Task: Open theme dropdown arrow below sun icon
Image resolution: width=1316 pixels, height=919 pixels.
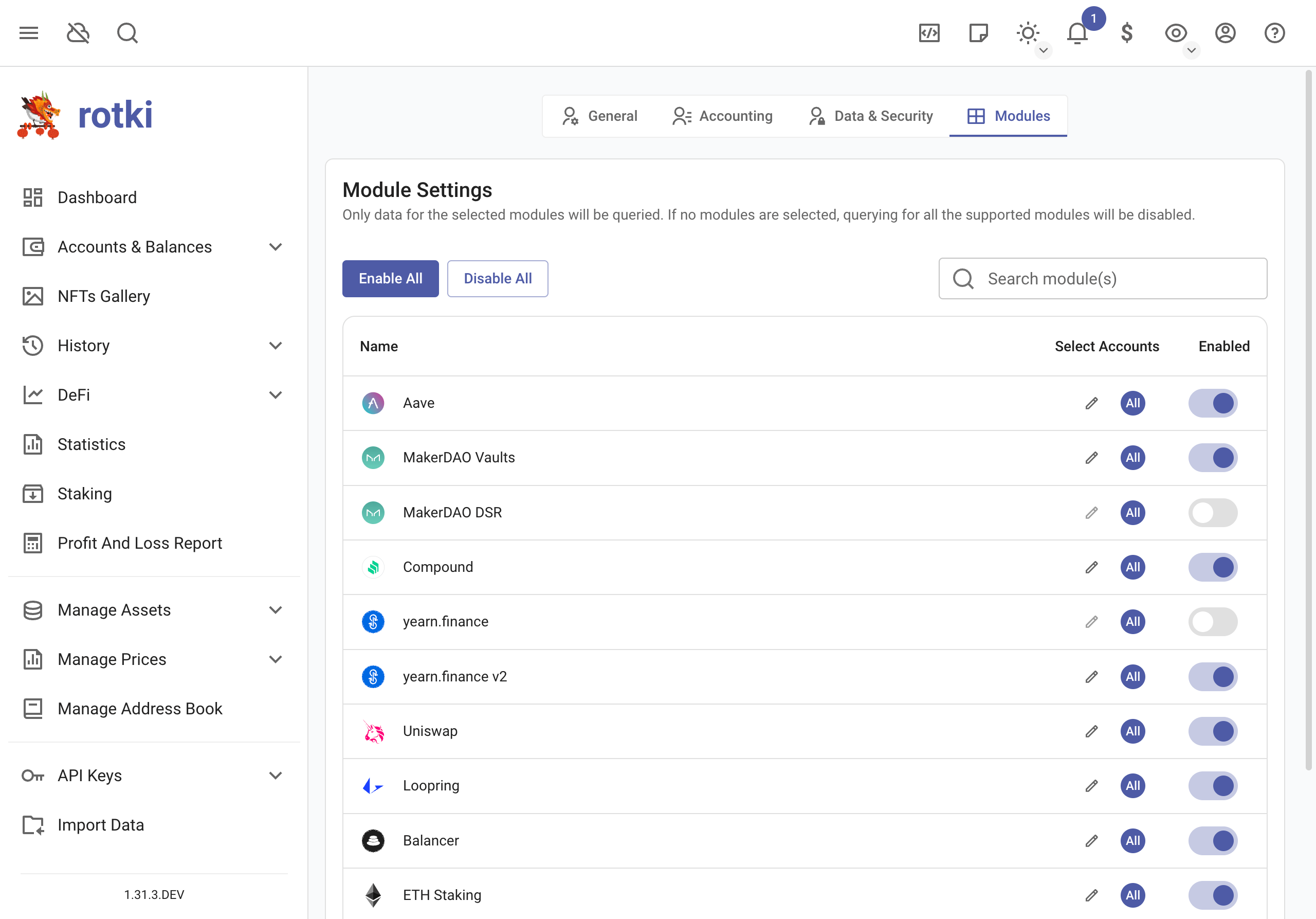Action: coord(1043,50)
